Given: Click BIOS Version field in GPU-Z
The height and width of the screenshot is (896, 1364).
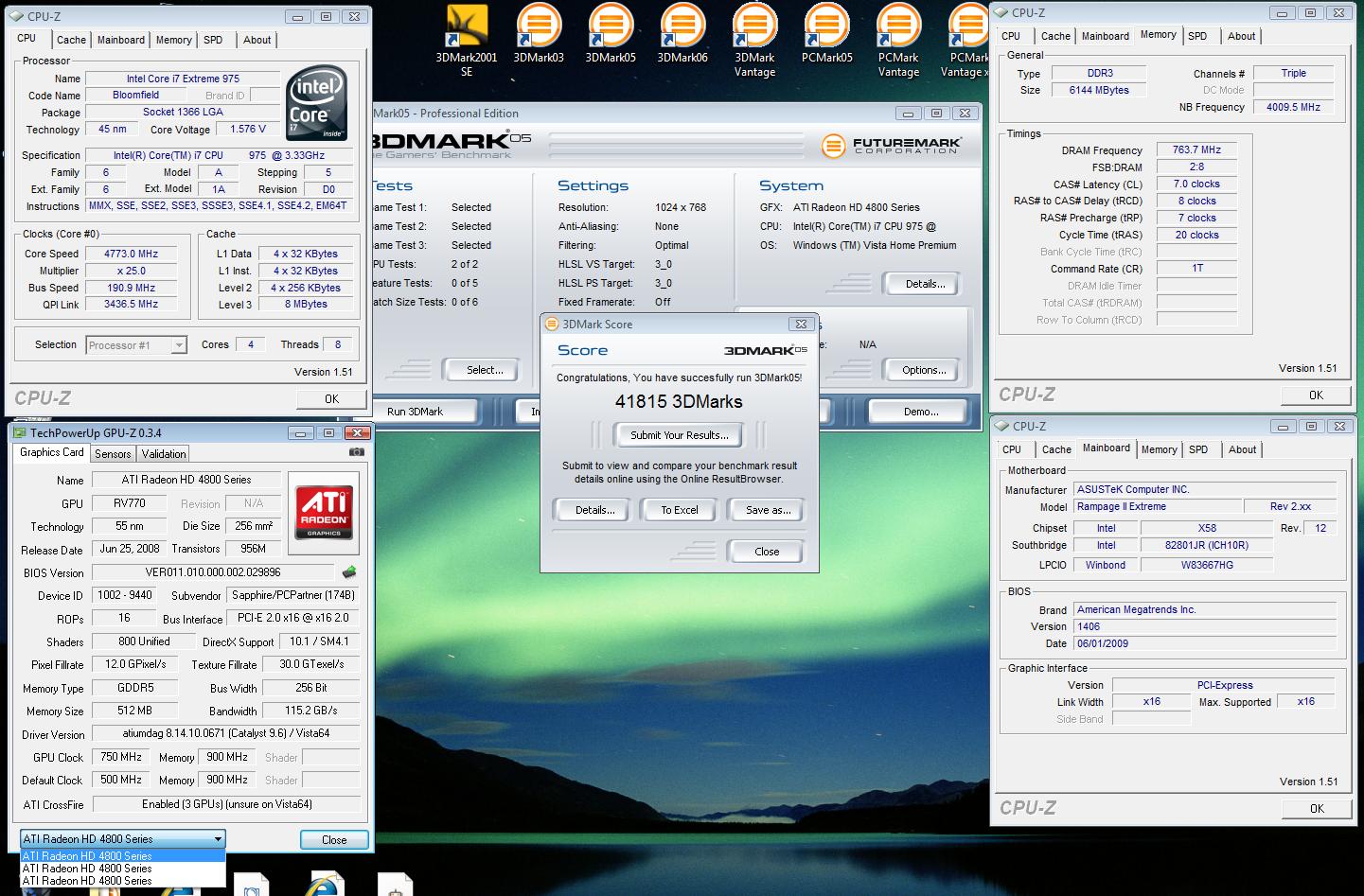Looking at the screenshot, I should [x=212, y=572].
